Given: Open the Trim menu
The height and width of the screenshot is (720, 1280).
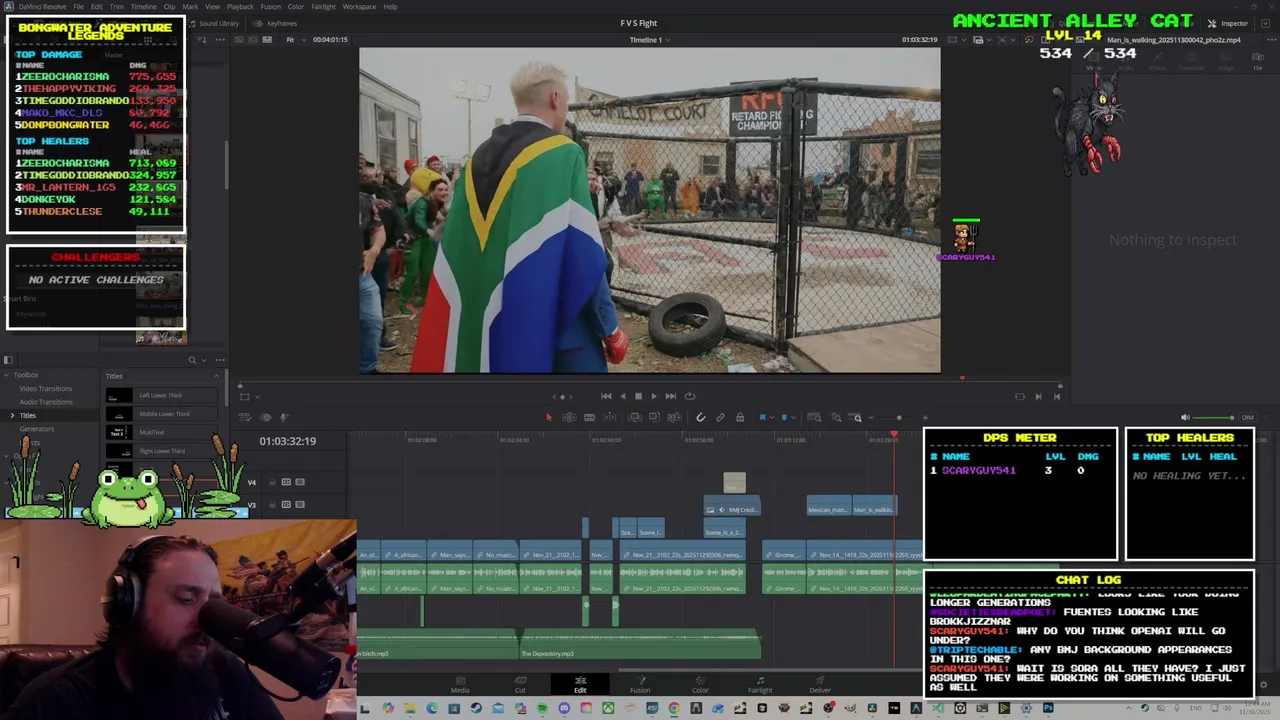Looking at the screenshot, I should (117, 7).
